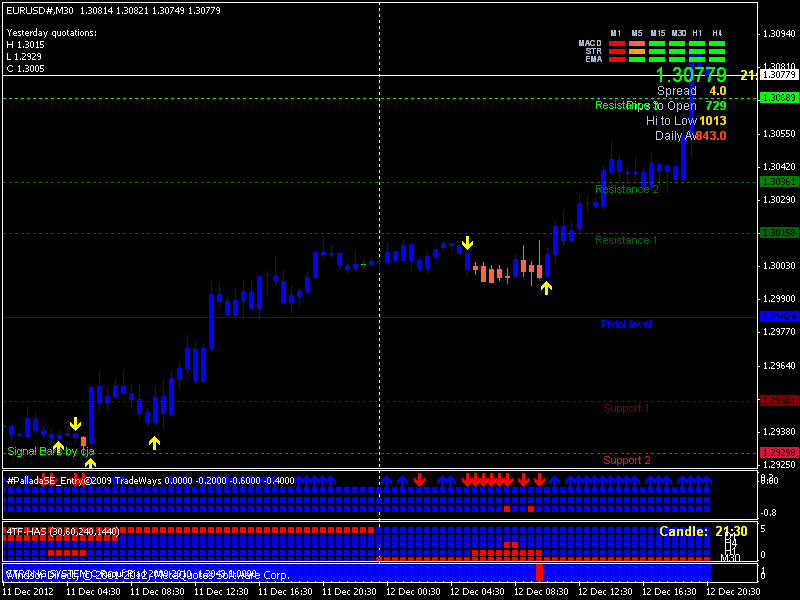Screen dimensions: 800x600
Task: Click the red bar in the bottom trend strip
Action: (x=540, y=572)
